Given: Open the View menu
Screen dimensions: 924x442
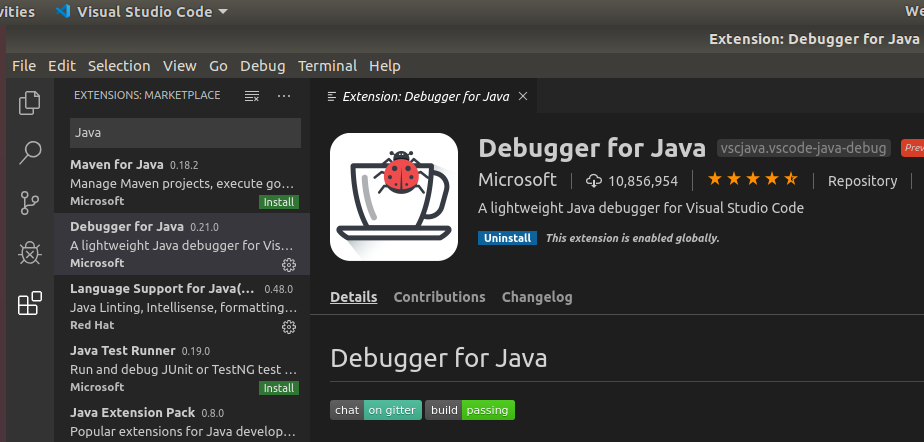Looking at the screenshot, I should 180,66.
